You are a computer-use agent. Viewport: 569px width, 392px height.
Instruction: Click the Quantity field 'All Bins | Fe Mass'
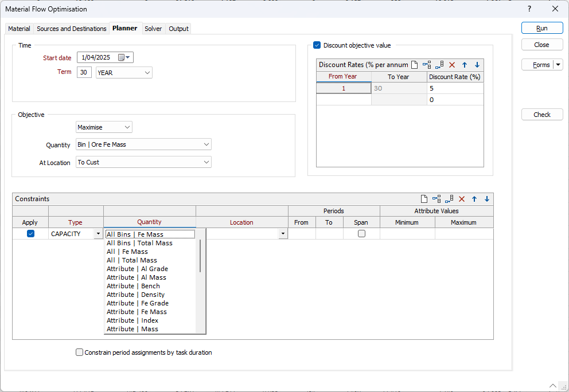coord(150,234)
